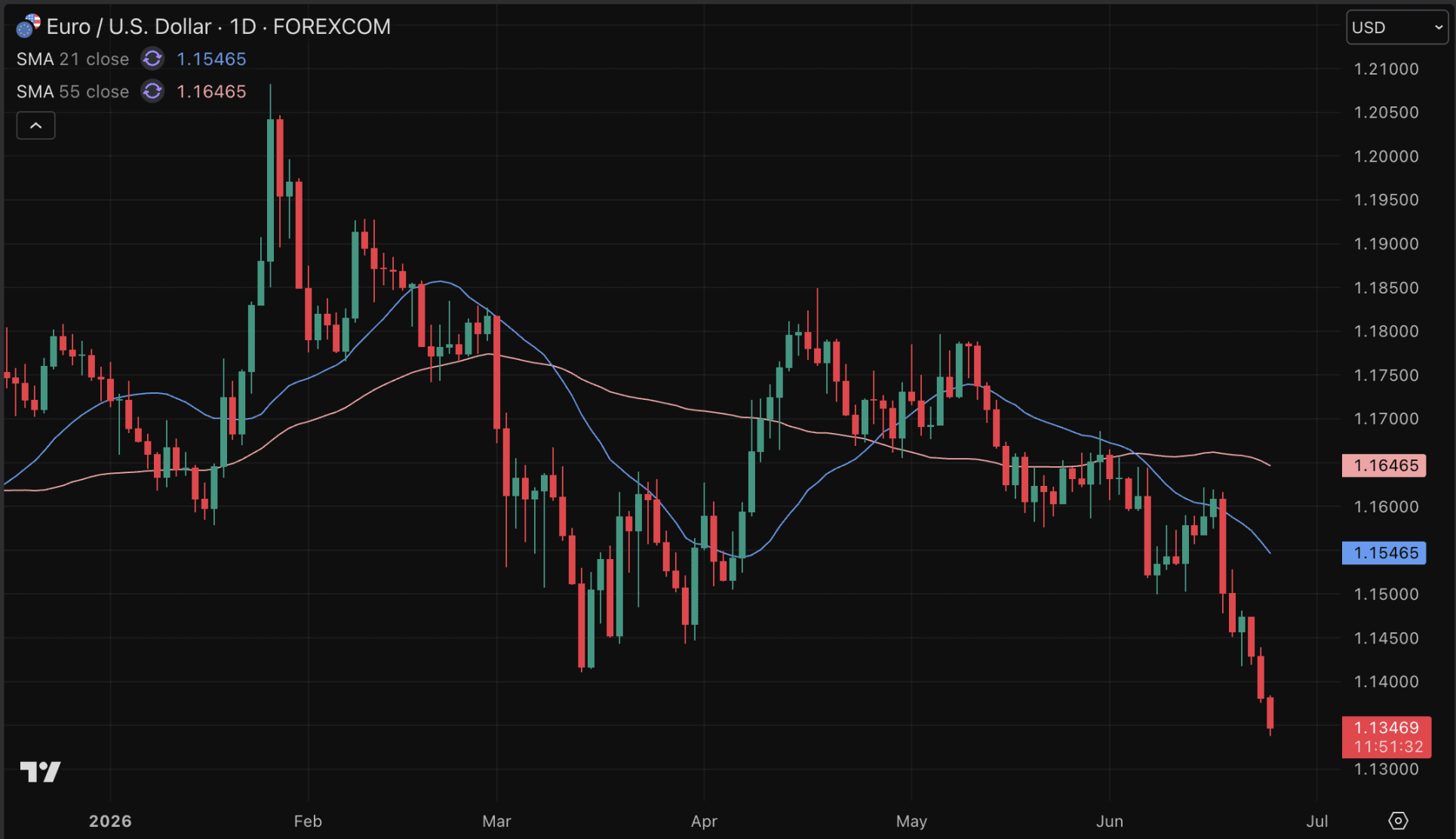
Task: Click the Feb label on the time axis
Action: (308, 821)
